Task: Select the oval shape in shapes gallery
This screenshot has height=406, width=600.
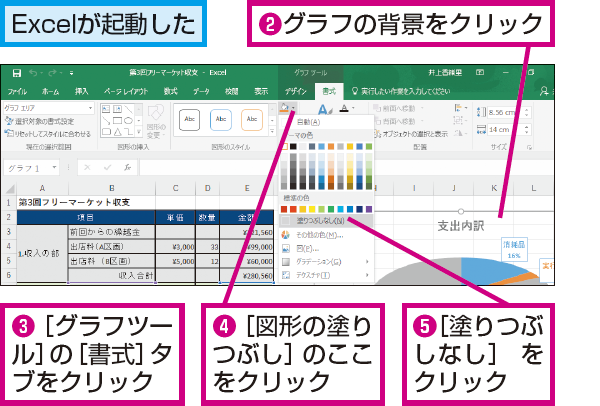Action: pyautogui.click(x=129, y=121)
